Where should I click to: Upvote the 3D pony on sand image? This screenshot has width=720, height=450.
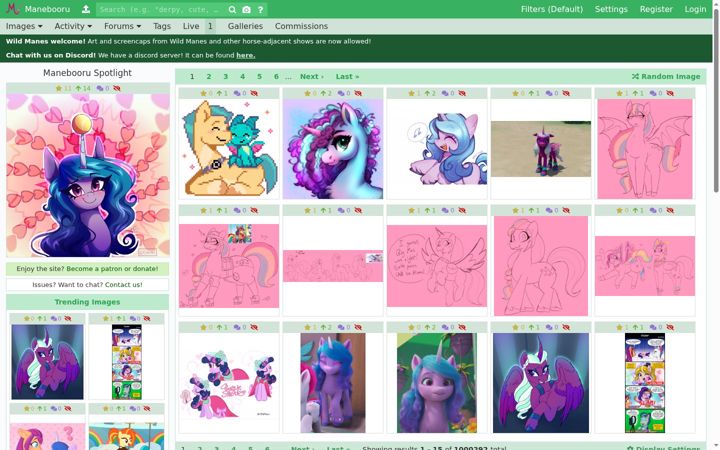coord(532,93)
